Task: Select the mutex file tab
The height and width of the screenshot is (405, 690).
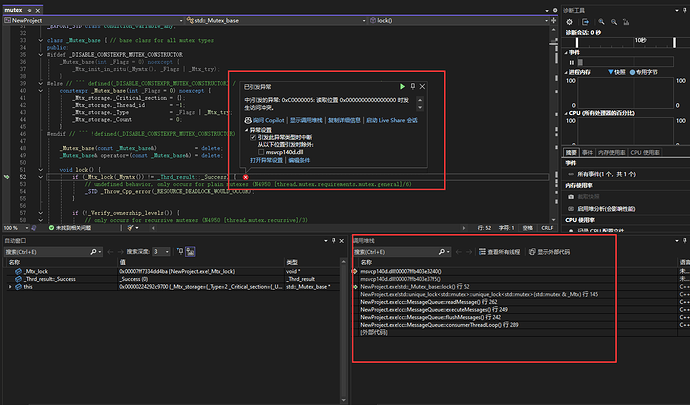Action: tap(14, 10)
